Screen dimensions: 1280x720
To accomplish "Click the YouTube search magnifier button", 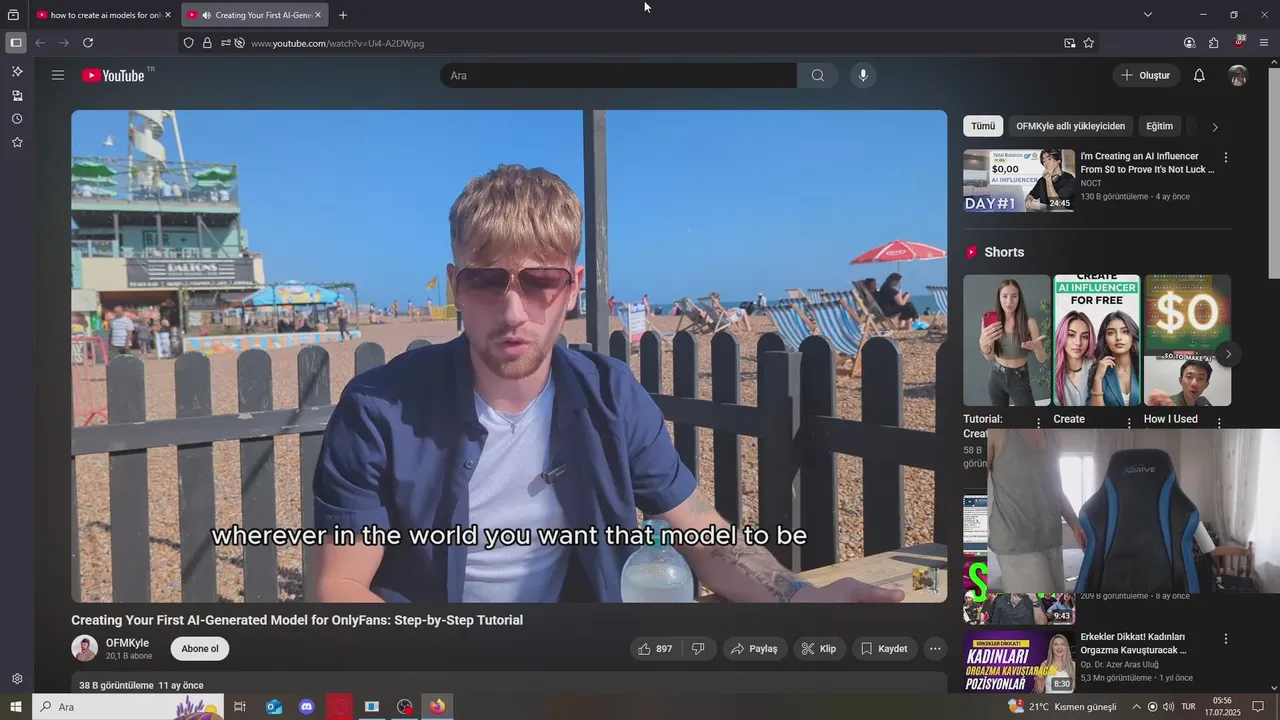I will [x=818, y=75].
